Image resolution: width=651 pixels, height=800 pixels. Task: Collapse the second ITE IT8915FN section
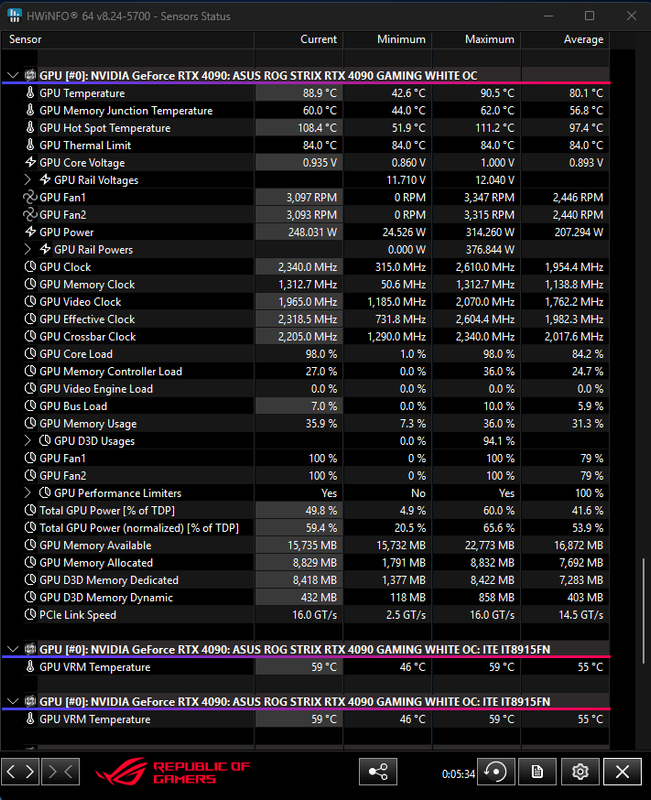[13, 701]
